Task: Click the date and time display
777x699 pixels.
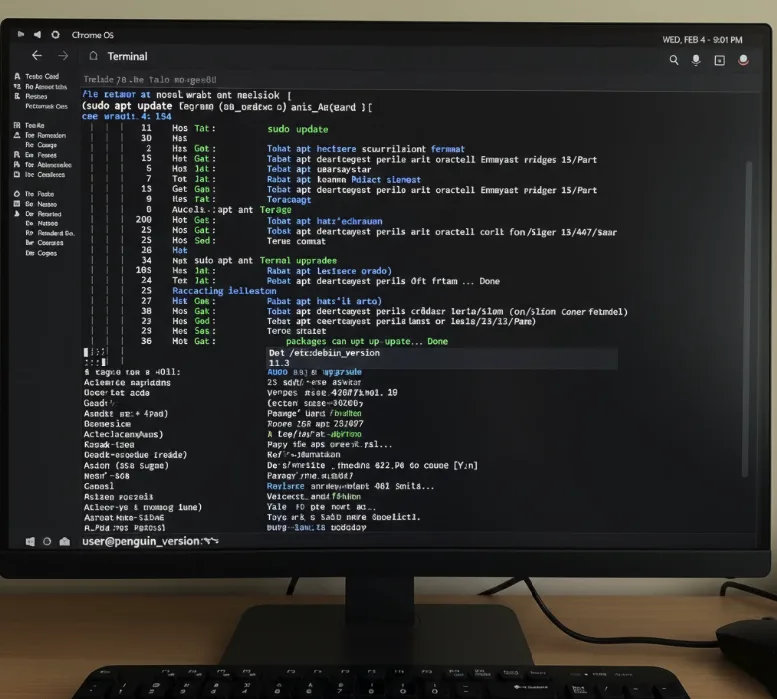Action: click(702, 40)
